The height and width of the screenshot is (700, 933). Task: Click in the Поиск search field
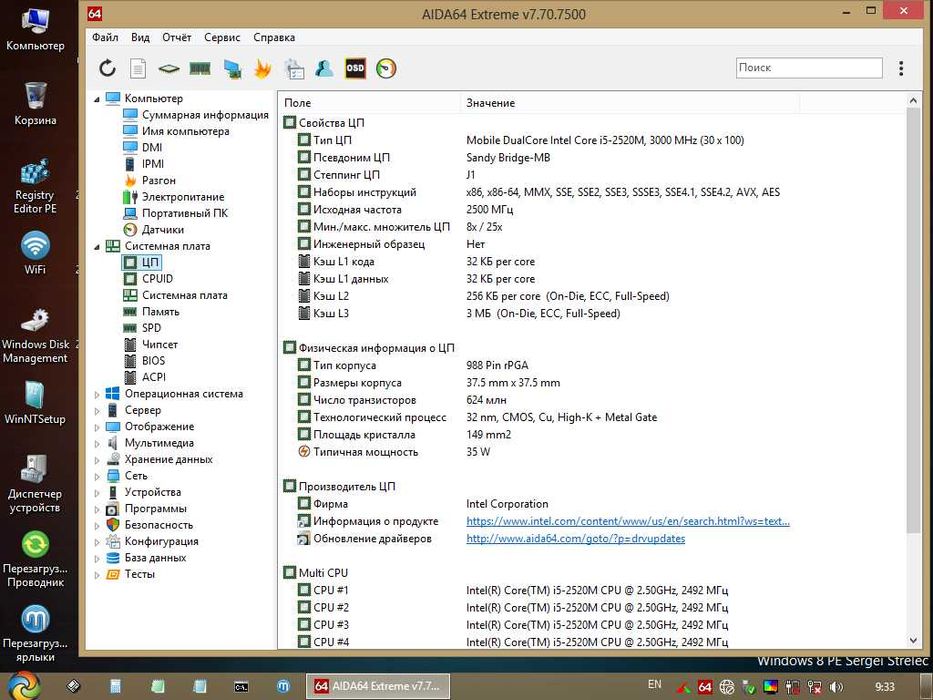click(x=809, y=68)
